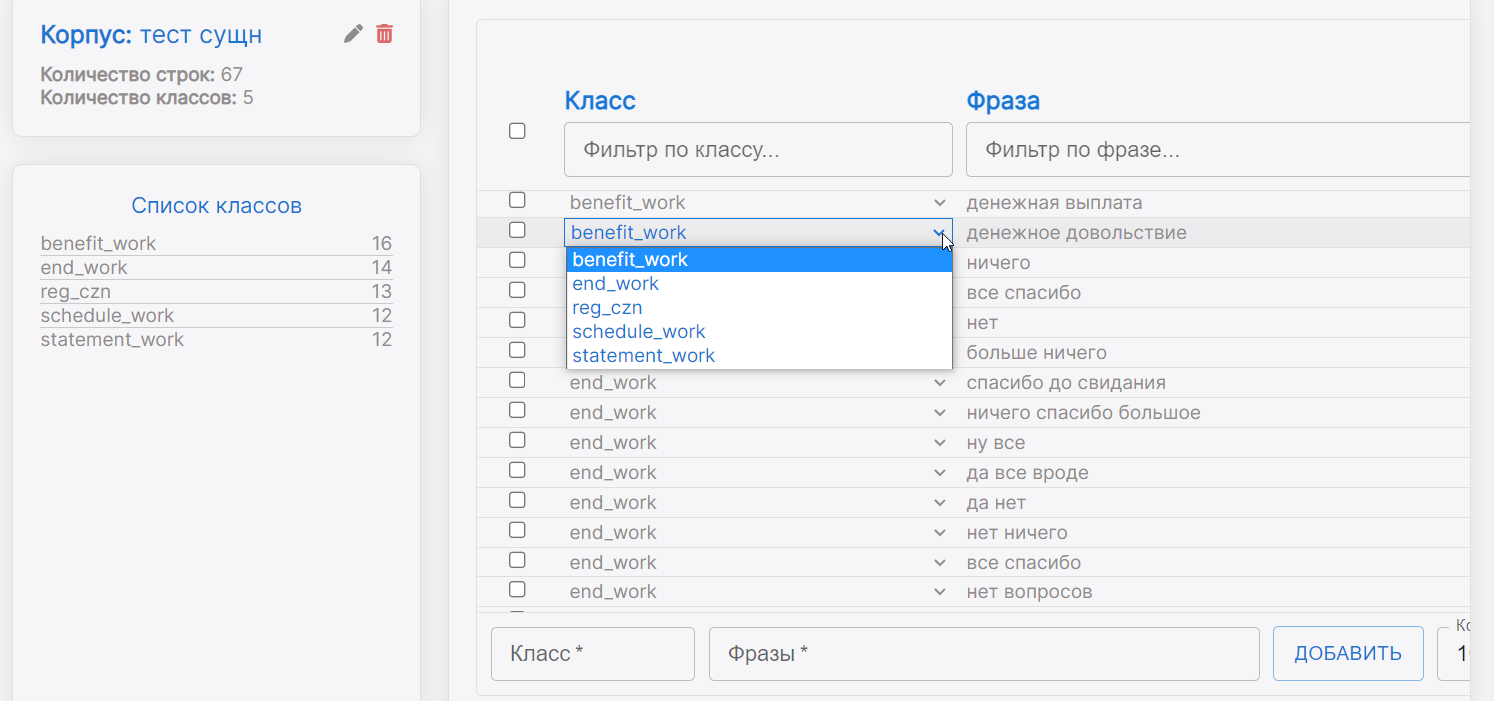Tick checkbox next to 'нет вопросов' phrase
The image size is (1494, 701).
(517, 589)
